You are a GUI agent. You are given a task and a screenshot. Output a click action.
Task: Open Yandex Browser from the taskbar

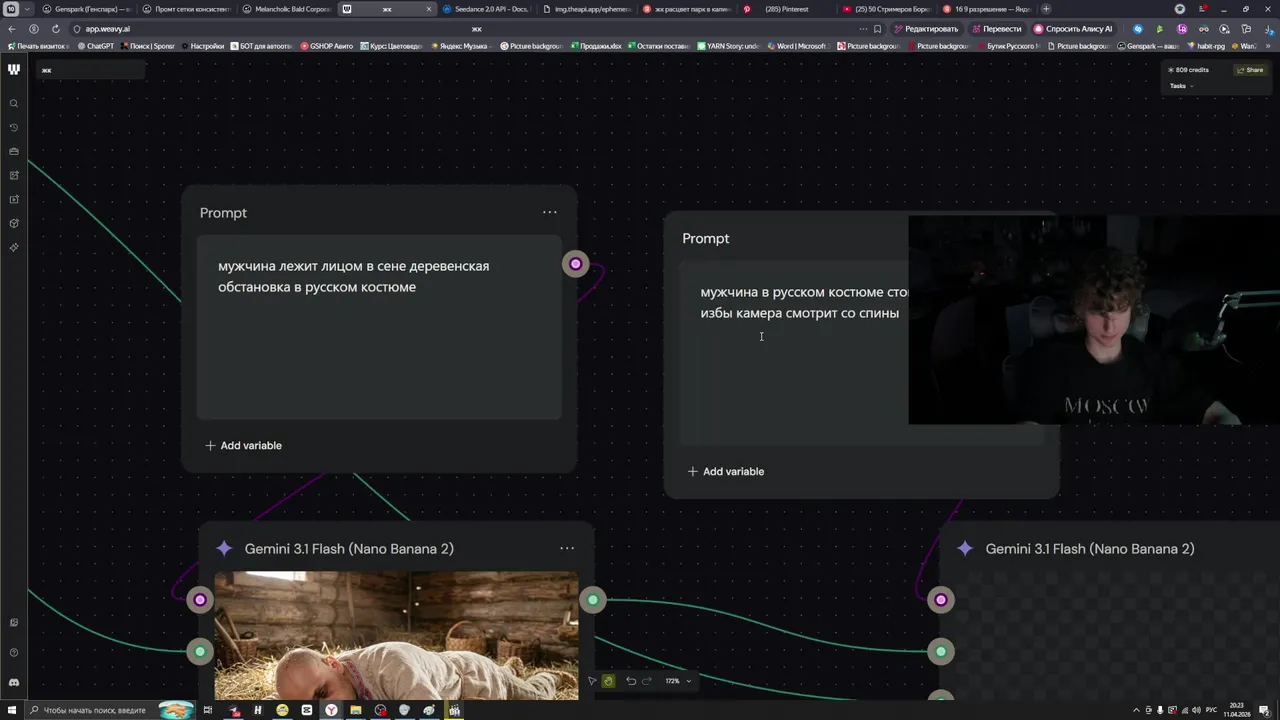[330, 710]
